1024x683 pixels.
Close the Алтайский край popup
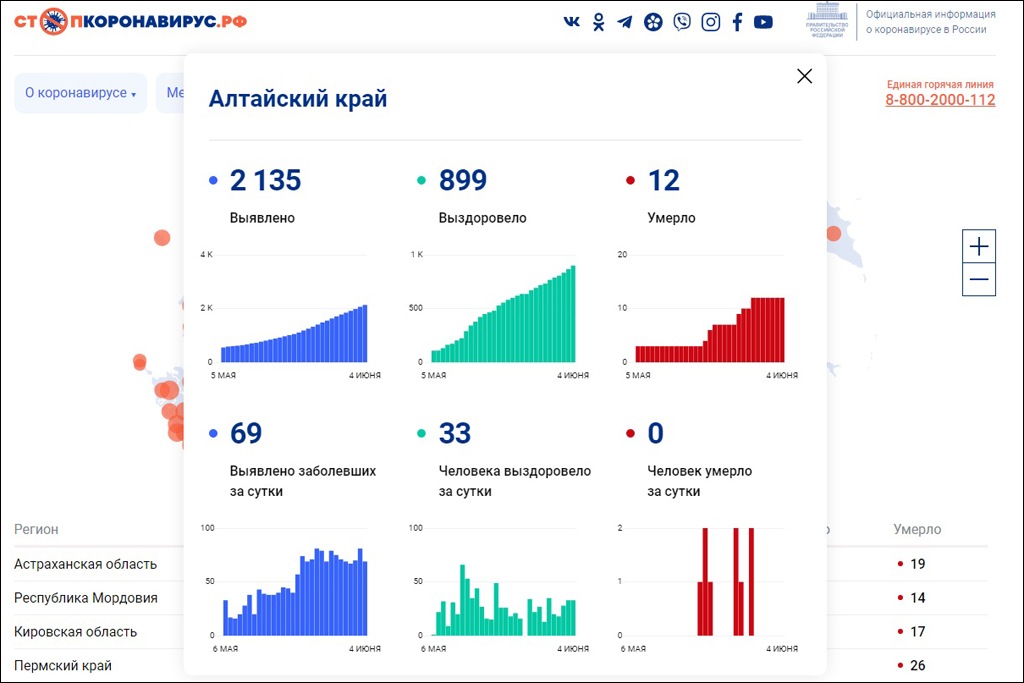(804, 76)
